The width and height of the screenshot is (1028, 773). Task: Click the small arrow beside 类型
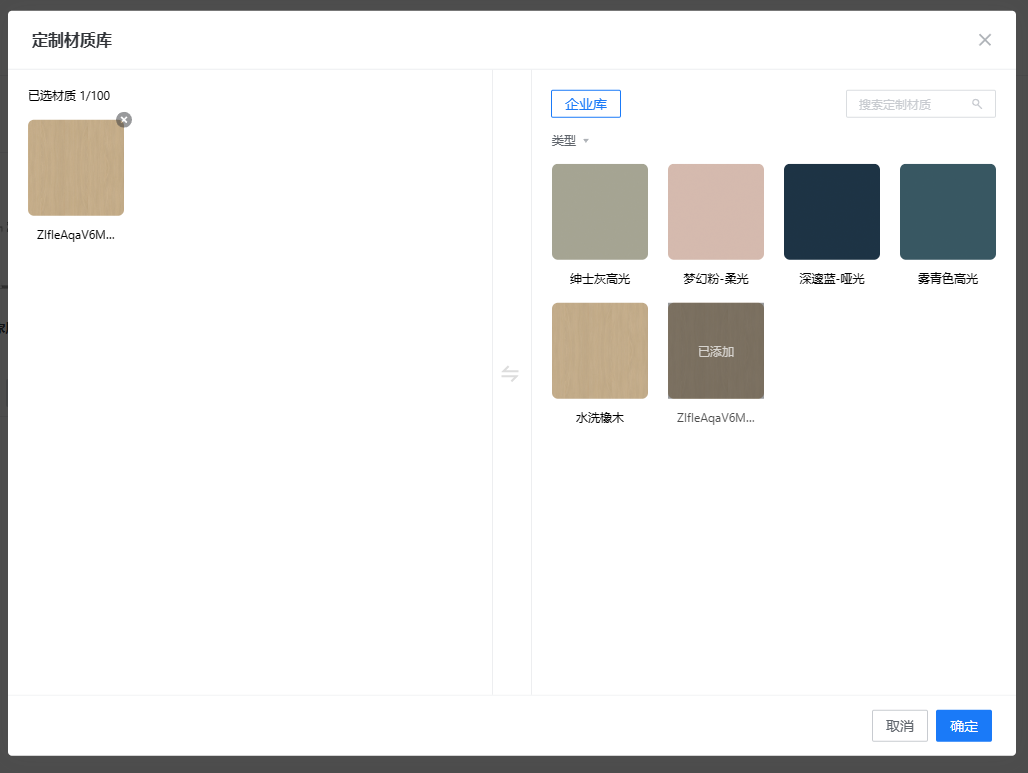pos(586,141)
